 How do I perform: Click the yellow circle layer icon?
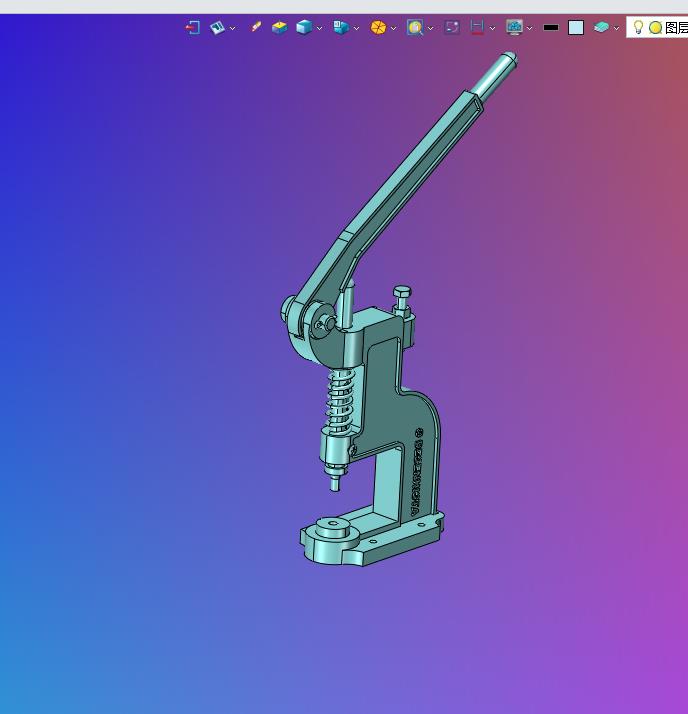[x=655, y=28]
